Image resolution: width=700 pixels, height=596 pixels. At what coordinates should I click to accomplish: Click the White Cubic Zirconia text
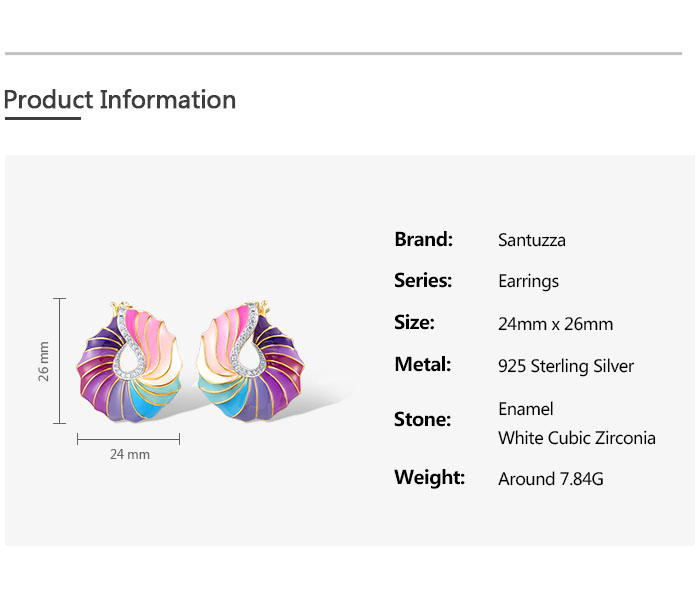coord(577,438)
